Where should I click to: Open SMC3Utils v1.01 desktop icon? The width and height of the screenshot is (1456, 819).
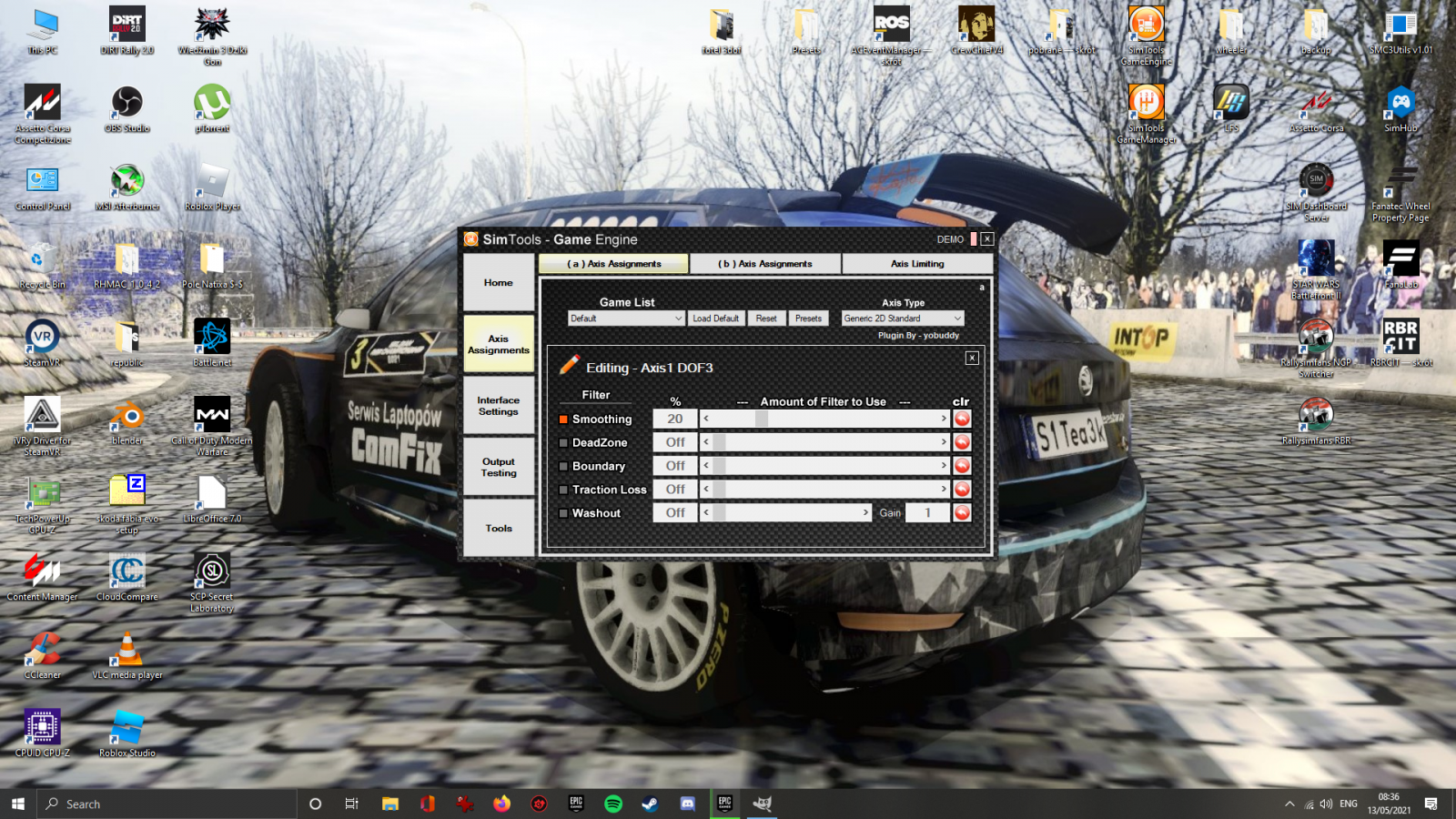(x=1400, y=31)
